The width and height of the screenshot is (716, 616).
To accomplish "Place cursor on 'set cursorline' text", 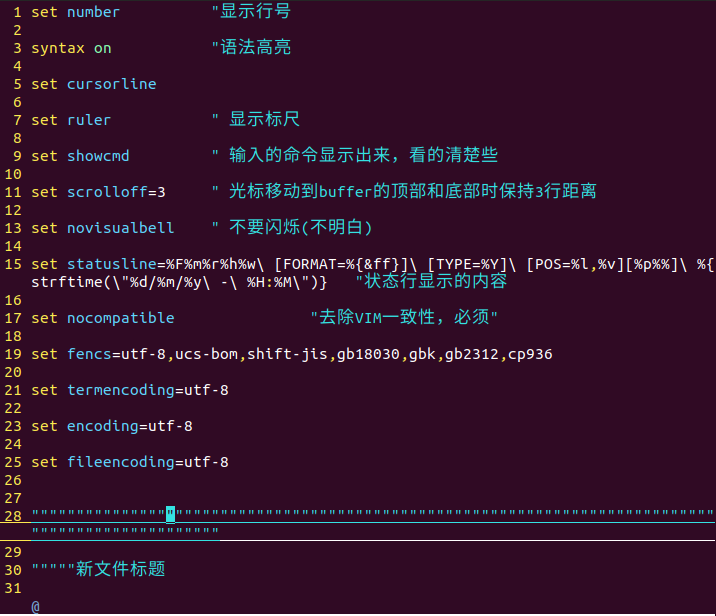I will click(93, 84).
